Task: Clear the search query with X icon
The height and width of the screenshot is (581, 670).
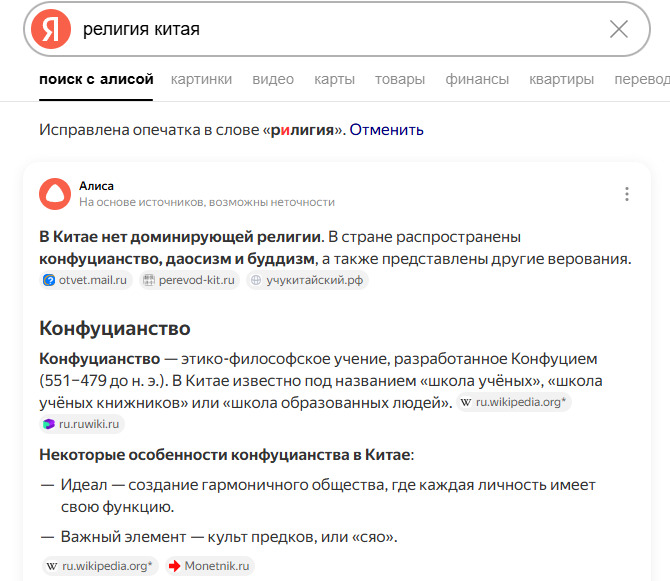Action: (619, 29)
